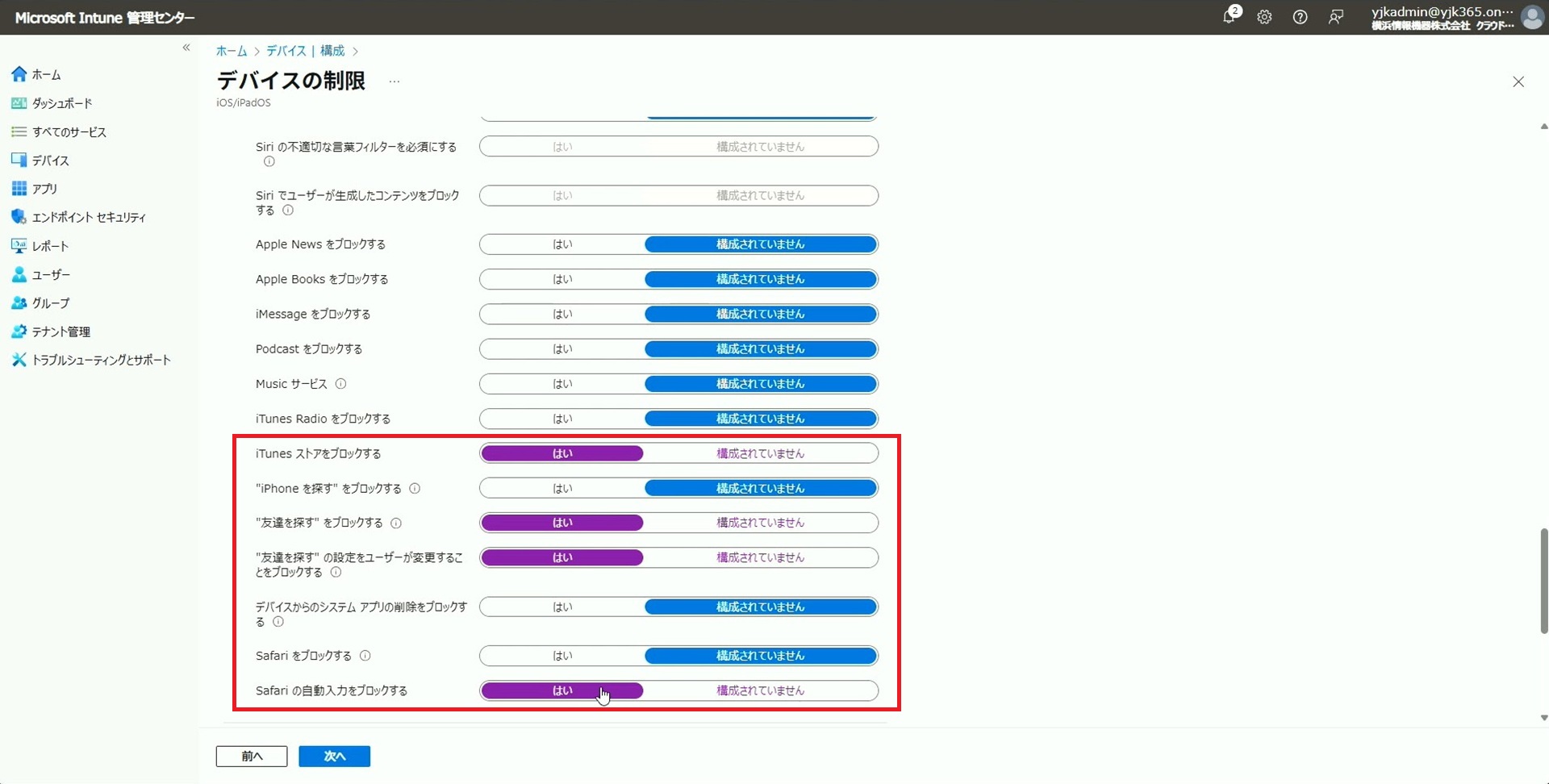Click the 前へ button
Image resolution: width=1549 pixels, height=784 pixels.
click(x=252, y=756)
